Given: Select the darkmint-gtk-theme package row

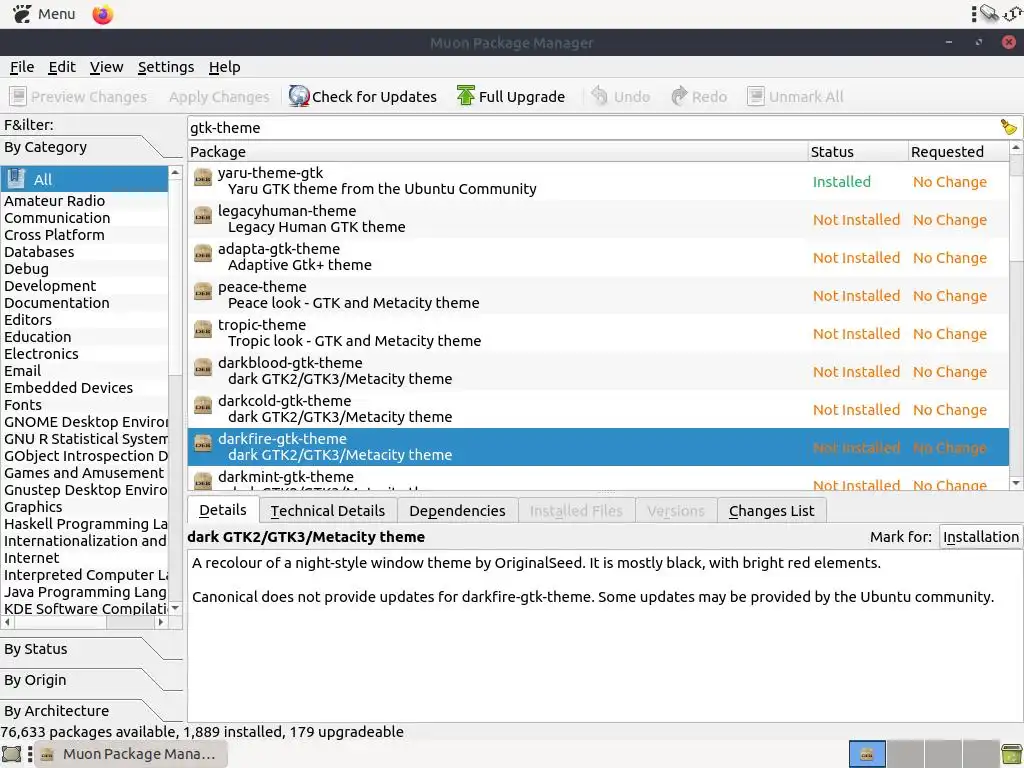Looking at the screenshot, I should [598, 479].
